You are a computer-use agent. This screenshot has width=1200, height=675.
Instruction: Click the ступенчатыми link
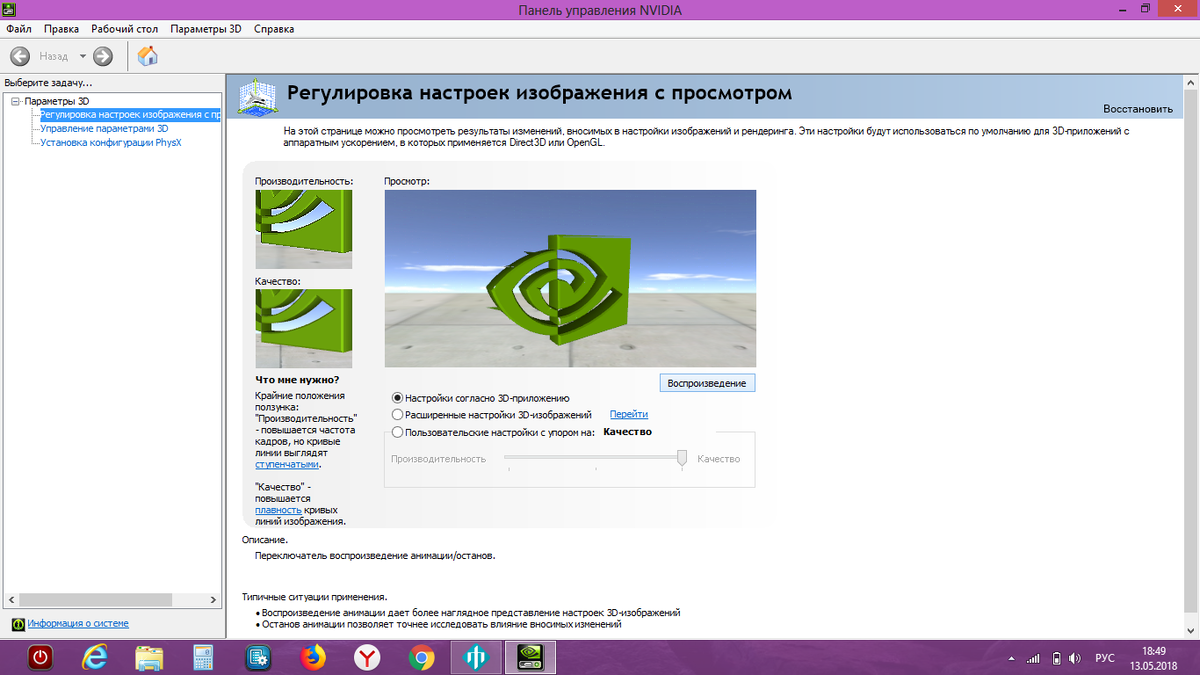click(x=287, y=464)
